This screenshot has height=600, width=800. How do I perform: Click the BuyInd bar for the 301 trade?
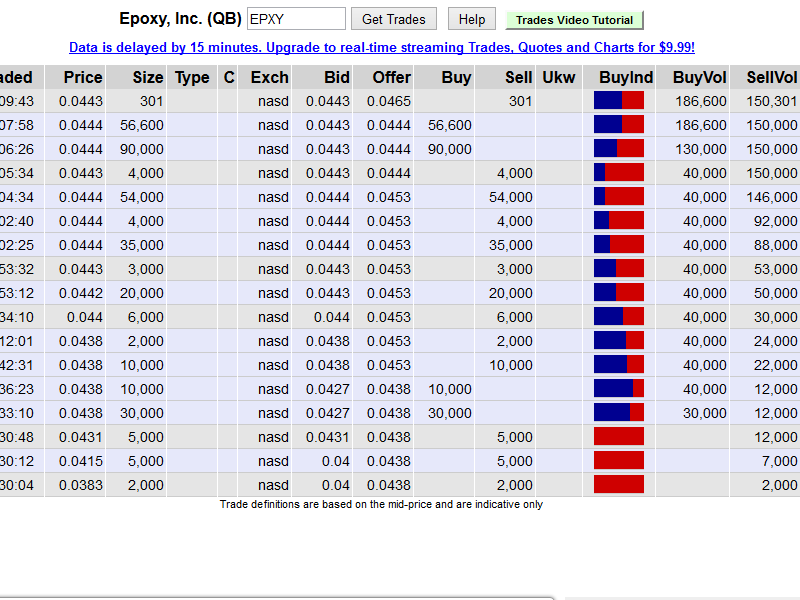[x=619, y=101]
